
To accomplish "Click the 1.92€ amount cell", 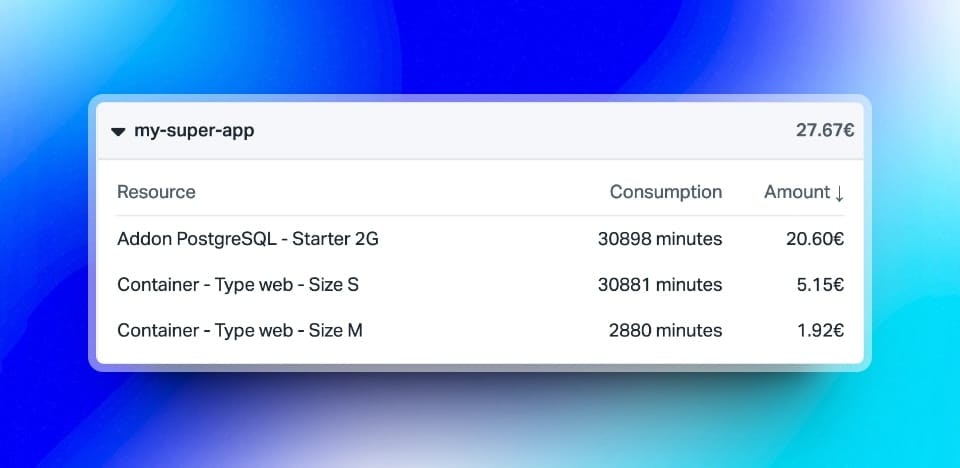I will 820,331.
